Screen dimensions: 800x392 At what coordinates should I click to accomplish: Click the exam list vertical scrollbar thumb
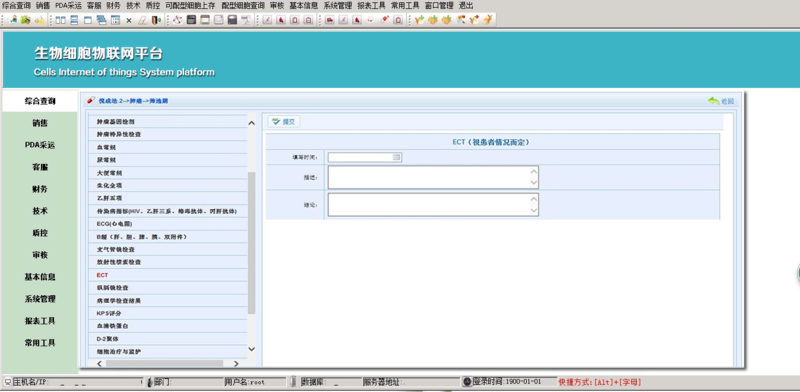point(251,242)
